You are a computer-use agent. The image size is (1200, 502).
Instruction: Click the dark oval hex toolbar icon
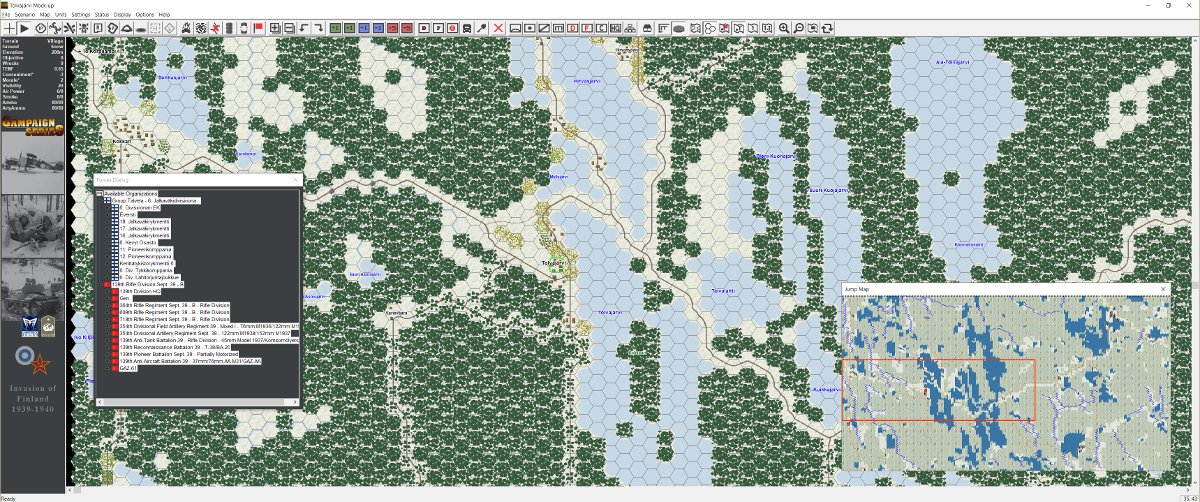tap(678, 28)
